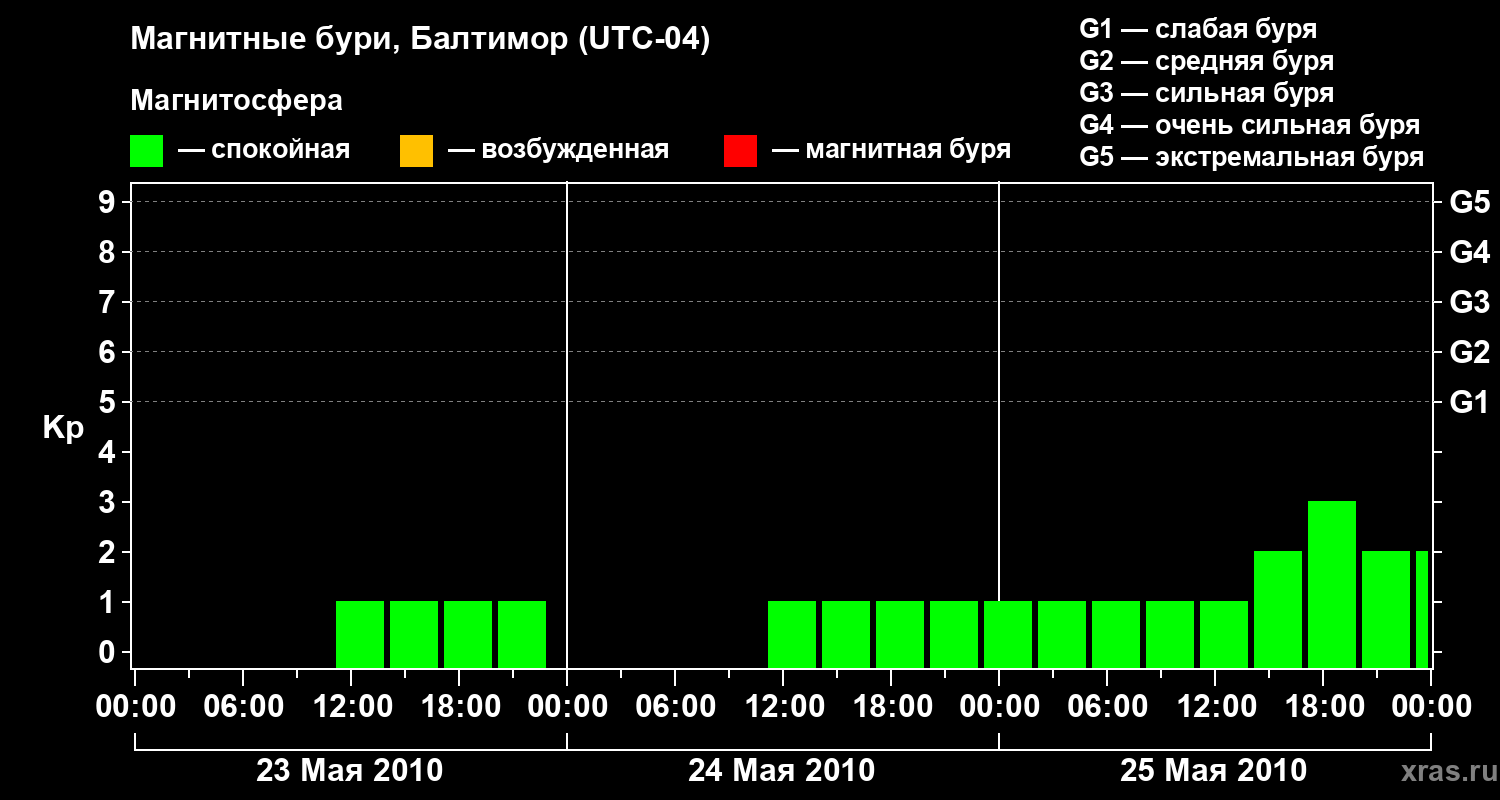1500x800 pixels.
Task: Click the Kp axis value 7
Action: point(109,302)
